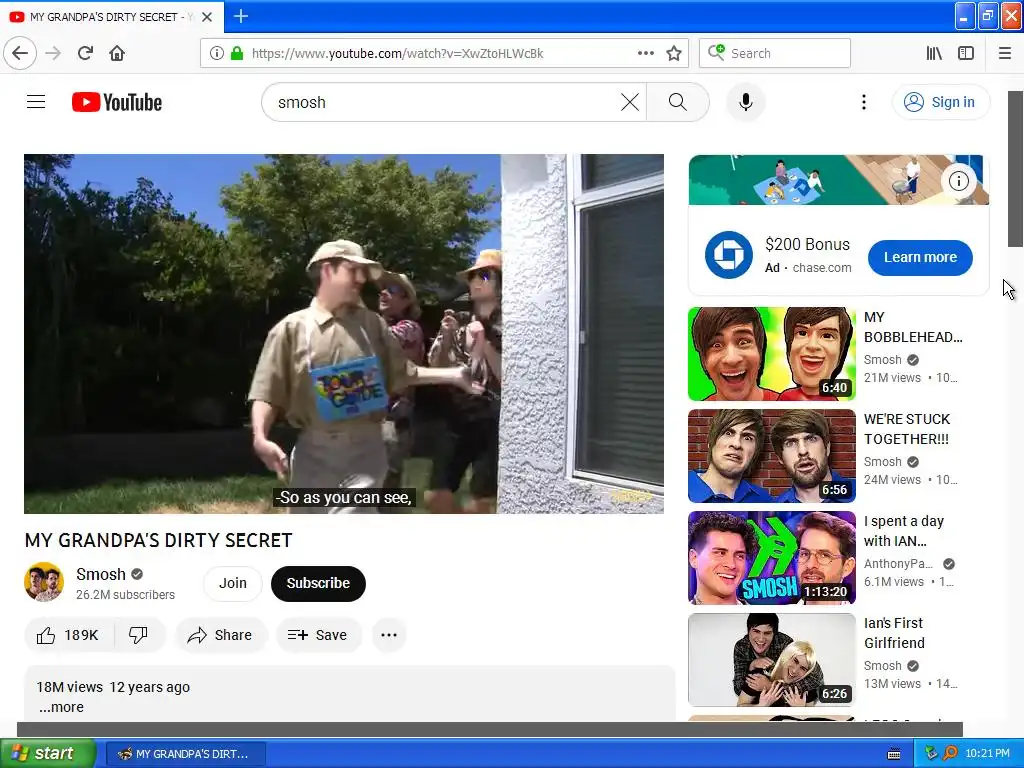This screenshot has width=1024, height=768.
Task: Clear the smosh search query
Action: pos(630,102)
